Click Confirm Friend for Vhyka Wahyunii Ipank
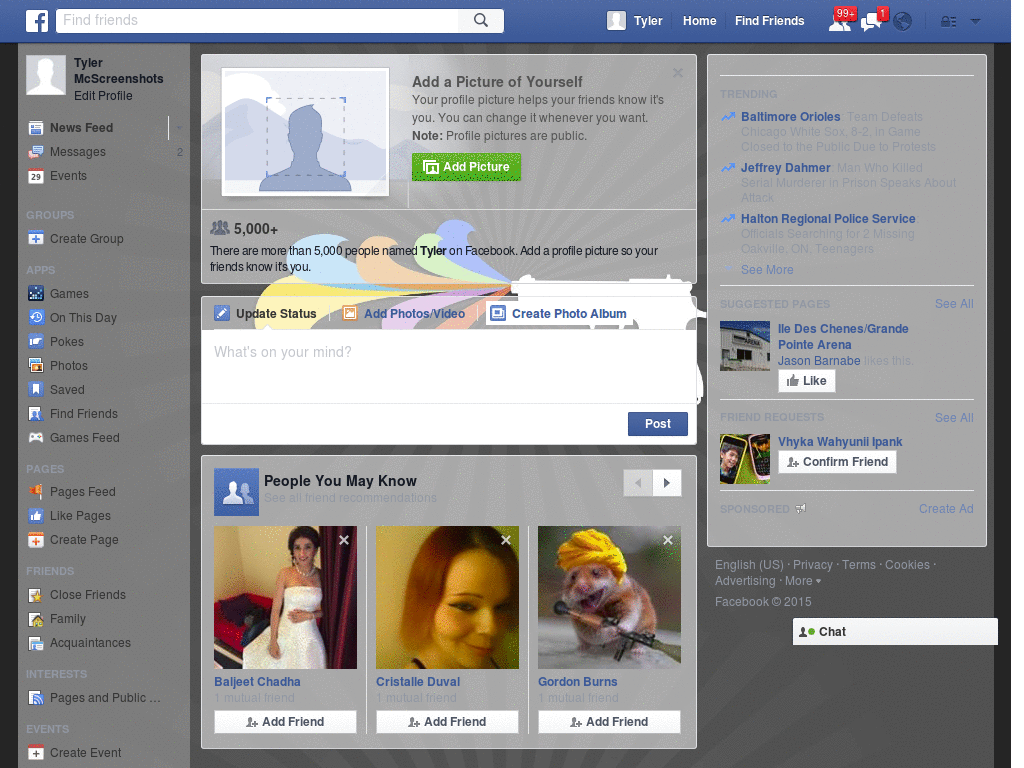The height and width of the screenshot is (768, 1024). tap(837, 462)
